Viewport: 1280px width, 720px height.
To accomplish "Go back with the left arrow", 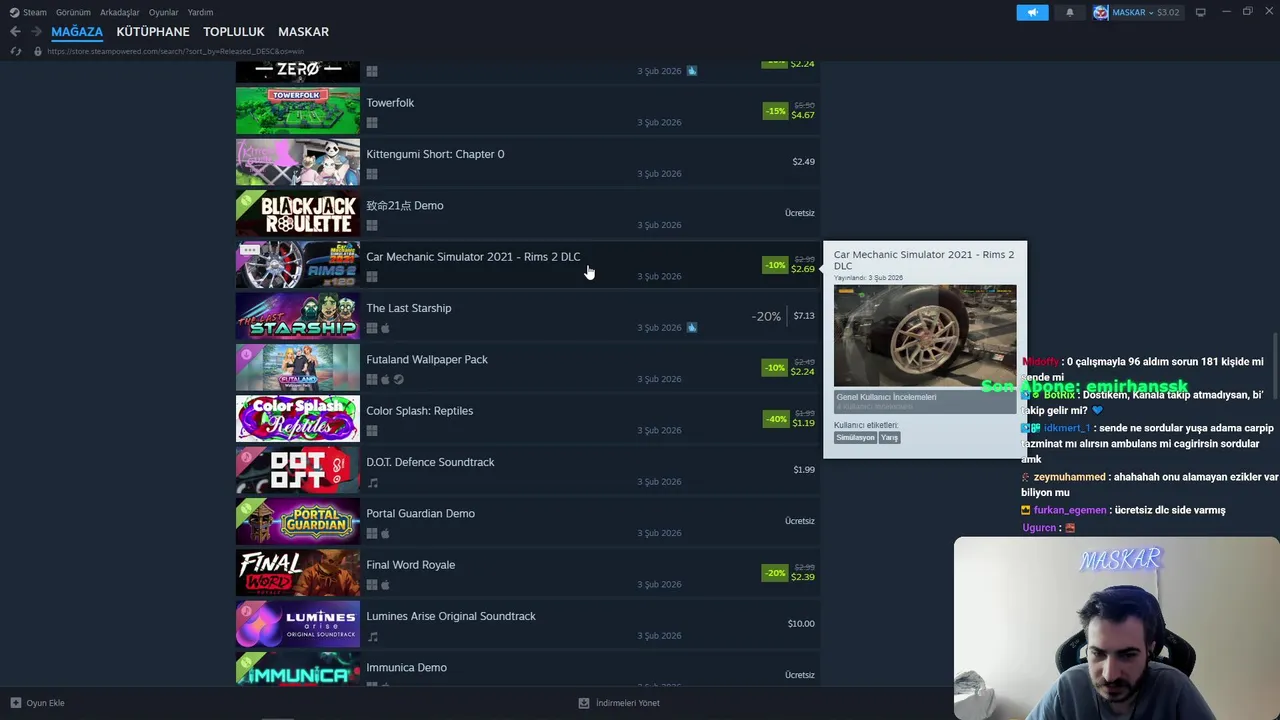I will pyautogui.click(x=15, y=31).
